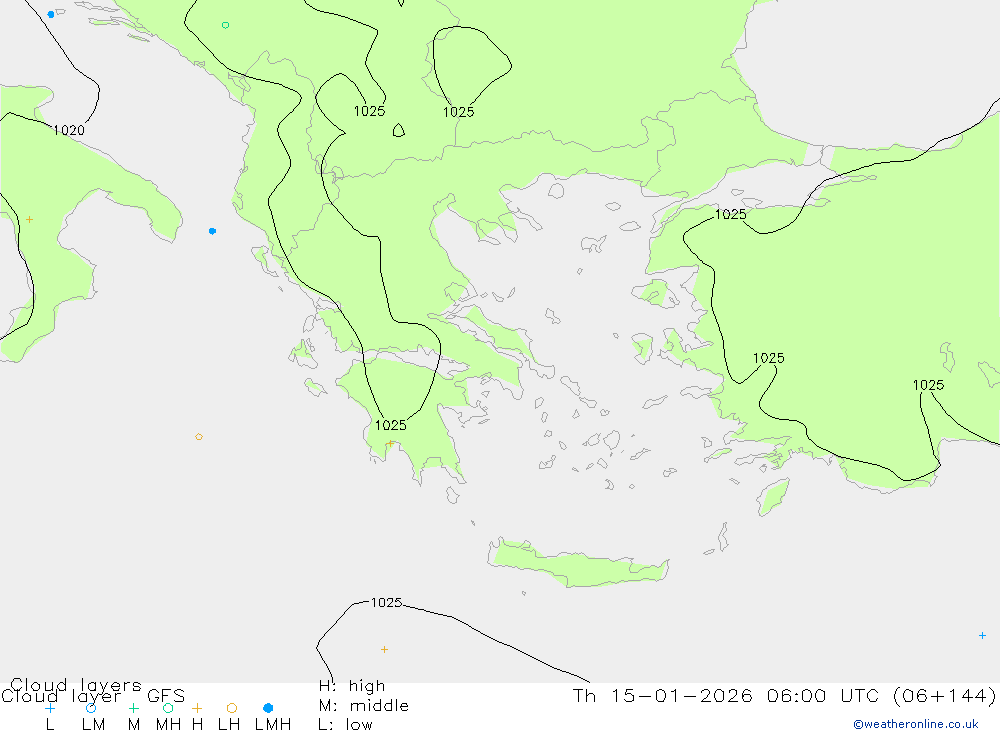Viewport: 1000px width, 733px height.
Task: Click the forecast date 'Th 15-01-2026 06:00 UTC'
Action: [726, 695]
